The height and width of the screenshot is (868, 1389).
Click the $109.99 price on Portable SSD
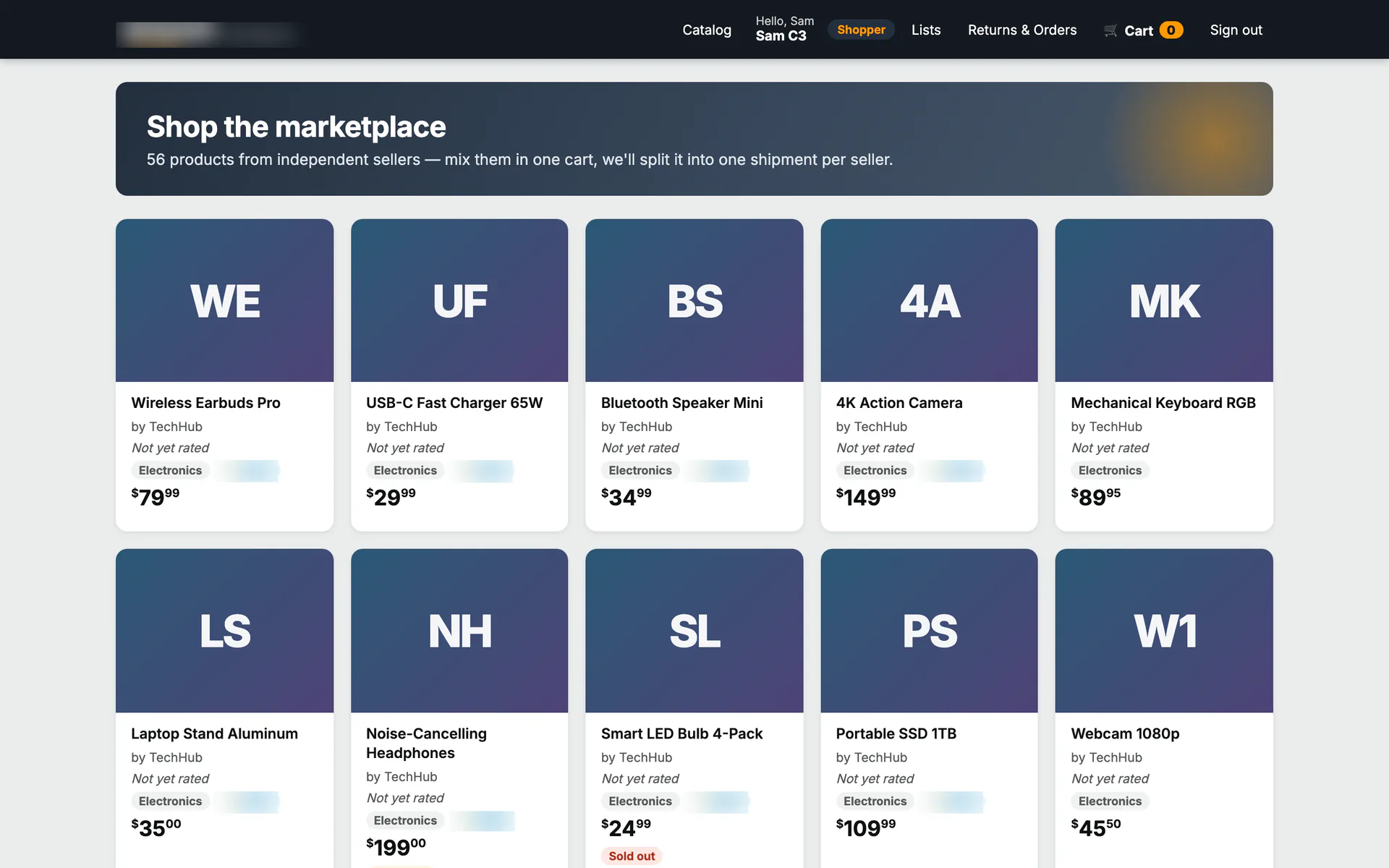pyautogui.click(x=866, y=827)
